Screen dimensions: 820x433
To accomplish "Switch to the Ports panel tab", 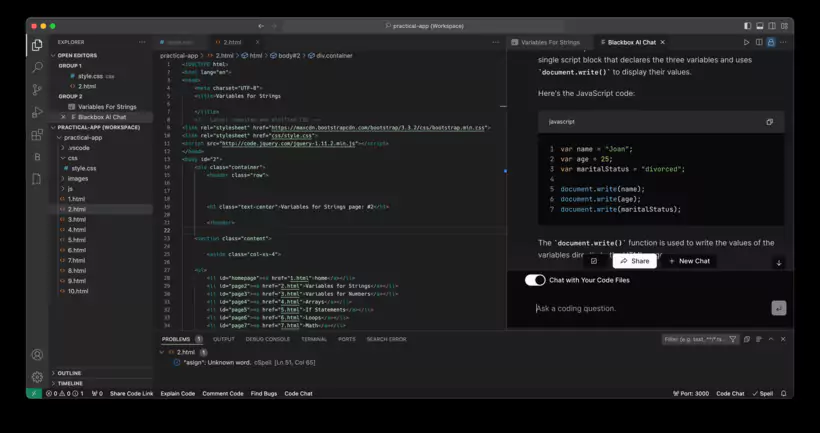I will pos(347,339).
